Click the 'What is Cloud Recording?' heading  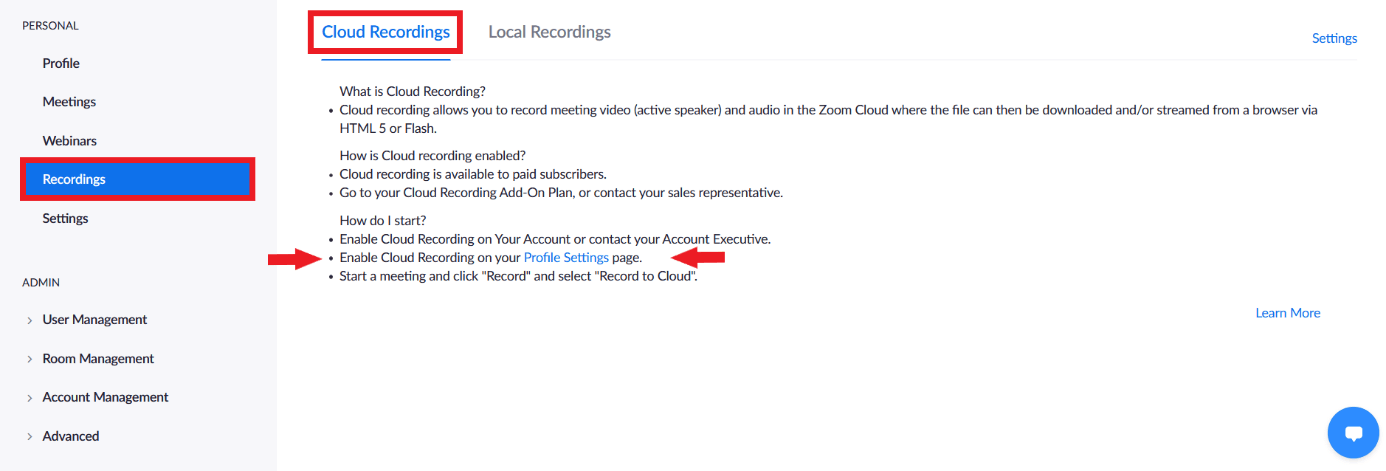tap(412, 92)
